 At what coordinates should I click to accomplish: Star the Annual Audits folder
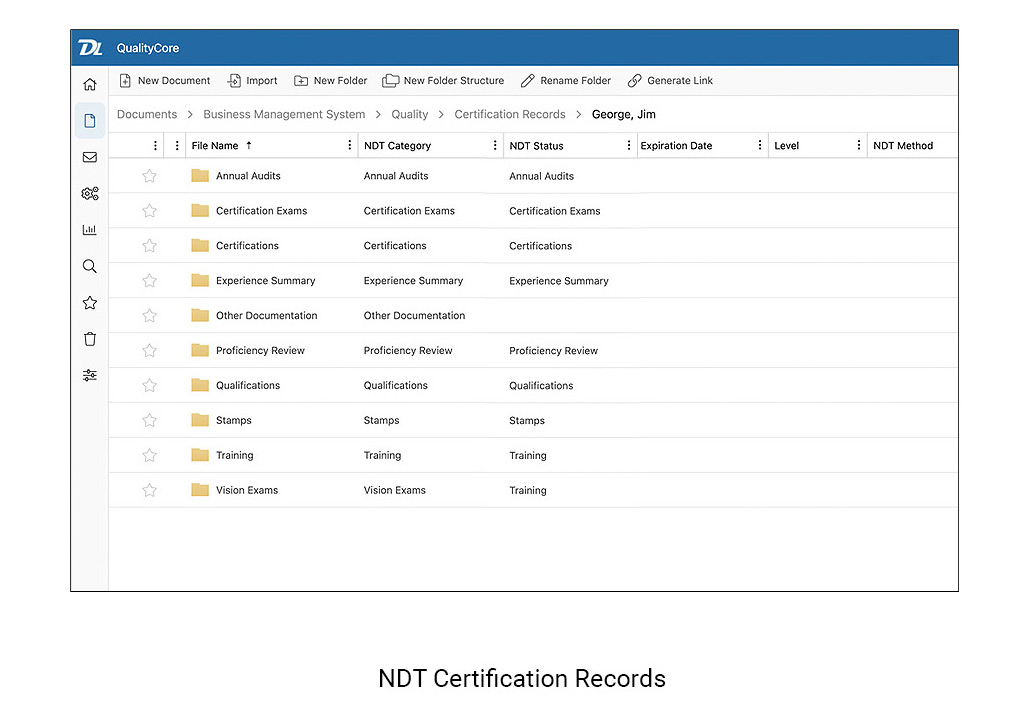(x=150, y=176)
